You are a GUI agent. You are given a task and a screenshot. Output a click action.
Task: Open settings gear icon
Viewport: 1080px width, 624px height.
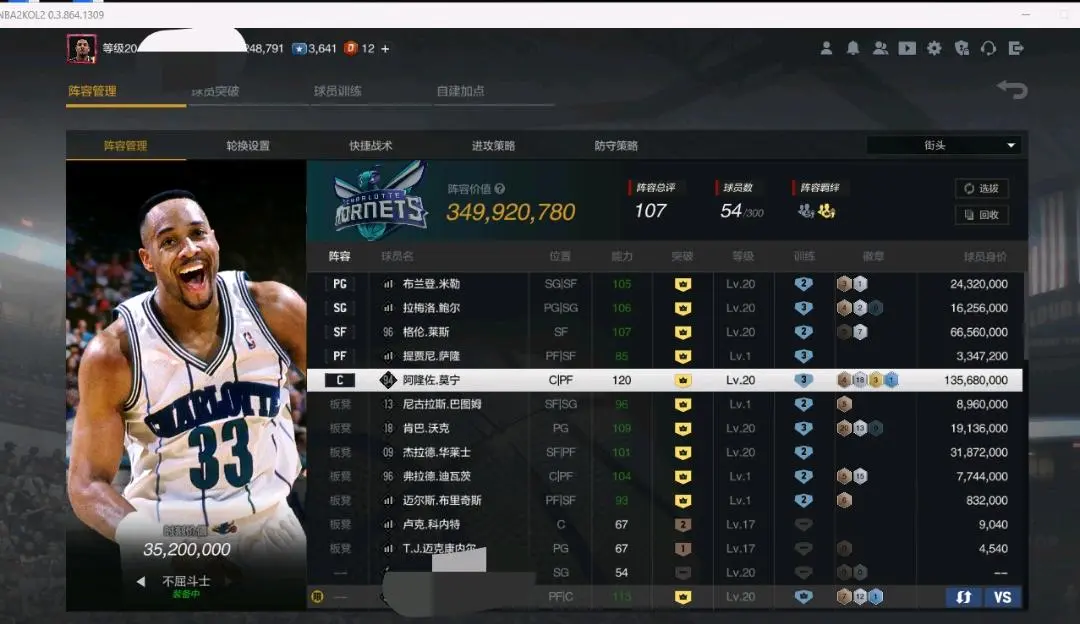tap(934, 48)
